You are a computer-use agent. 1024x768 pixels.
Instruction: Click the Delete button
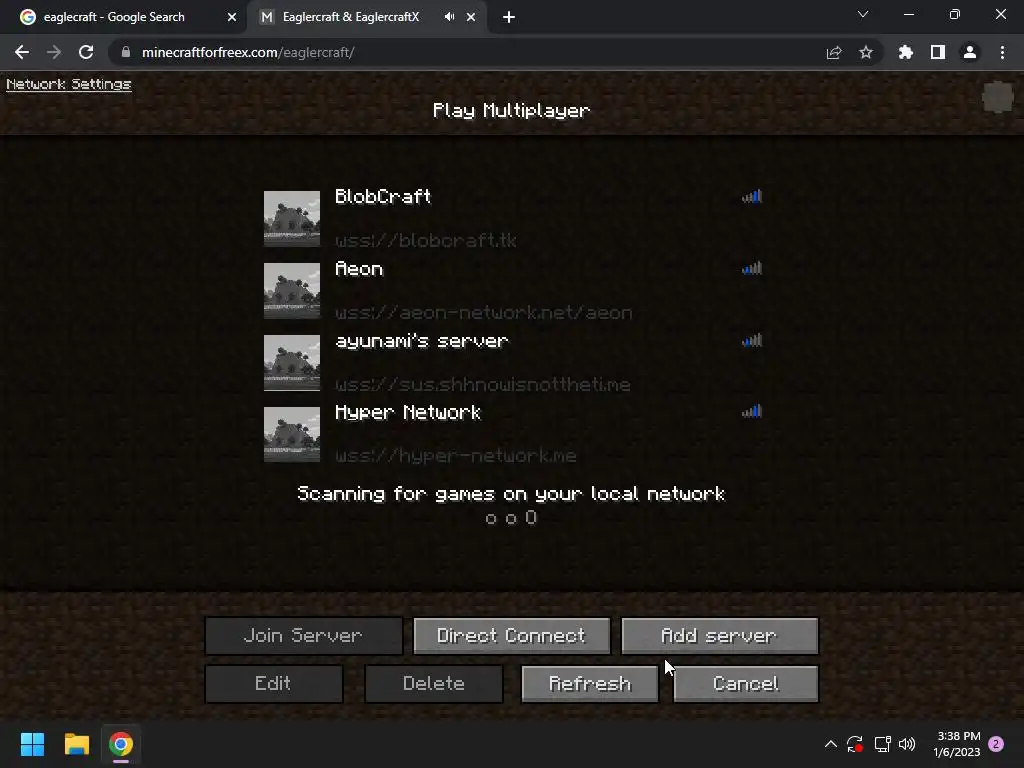click(x=434, y=684)
